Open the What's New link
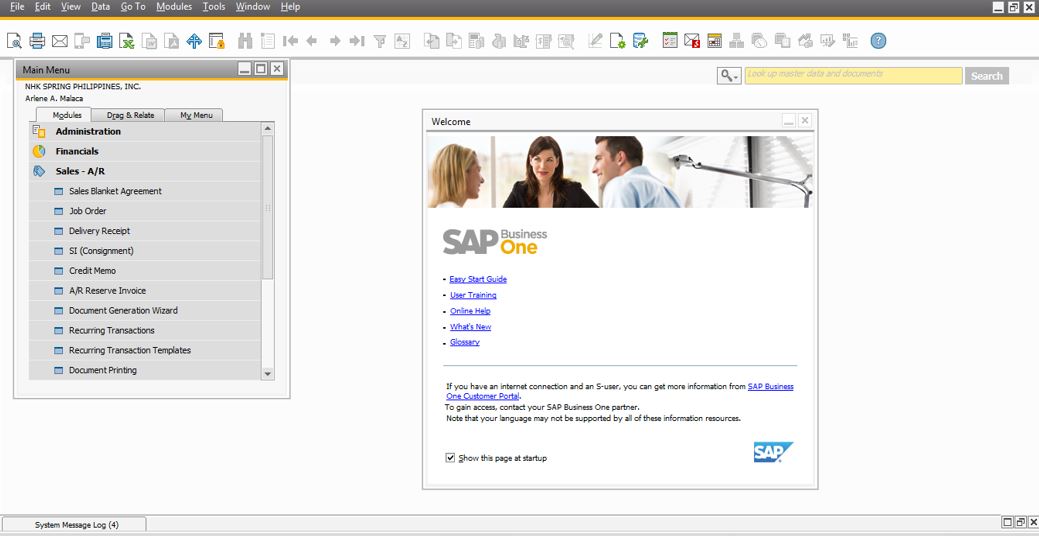 coord(470,327)
